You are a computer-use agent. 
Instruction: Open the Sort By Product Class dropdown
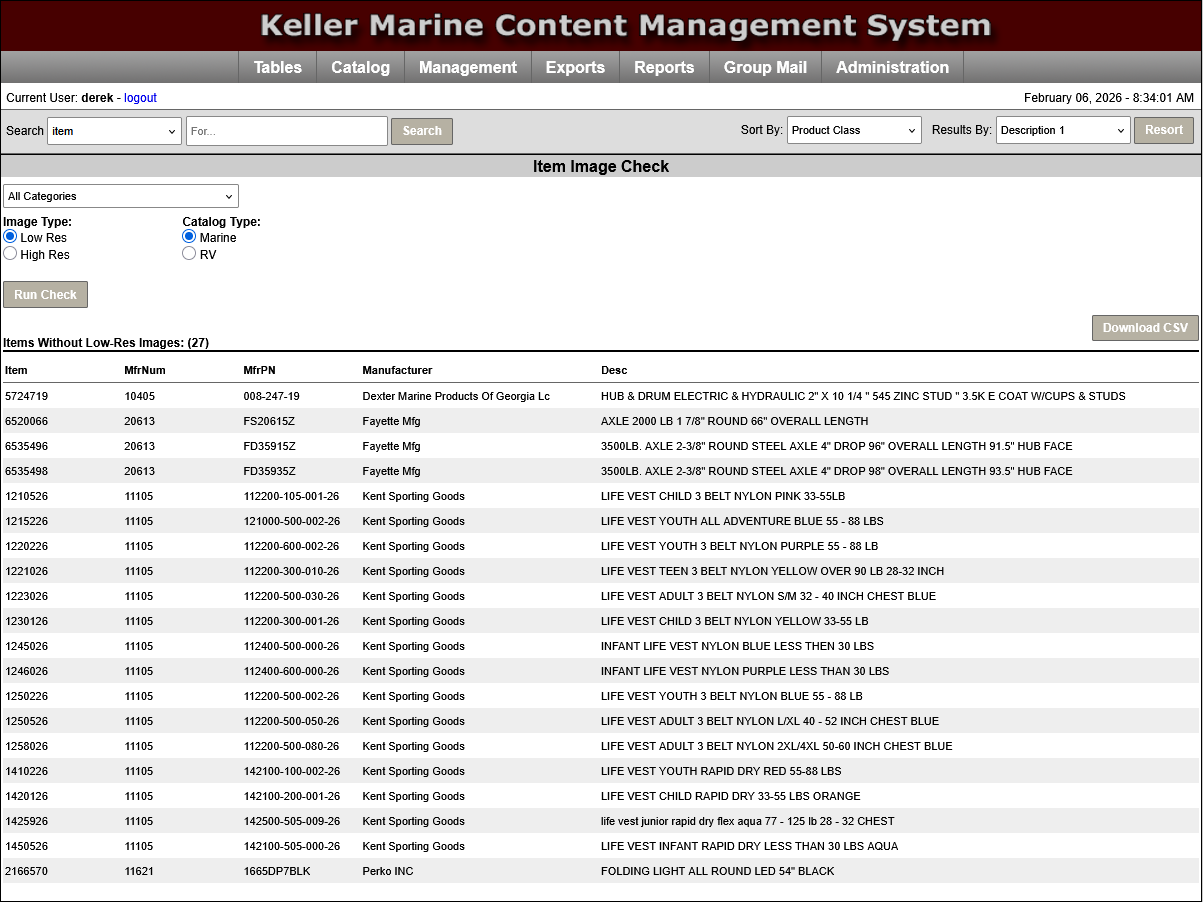coord(854,129)
